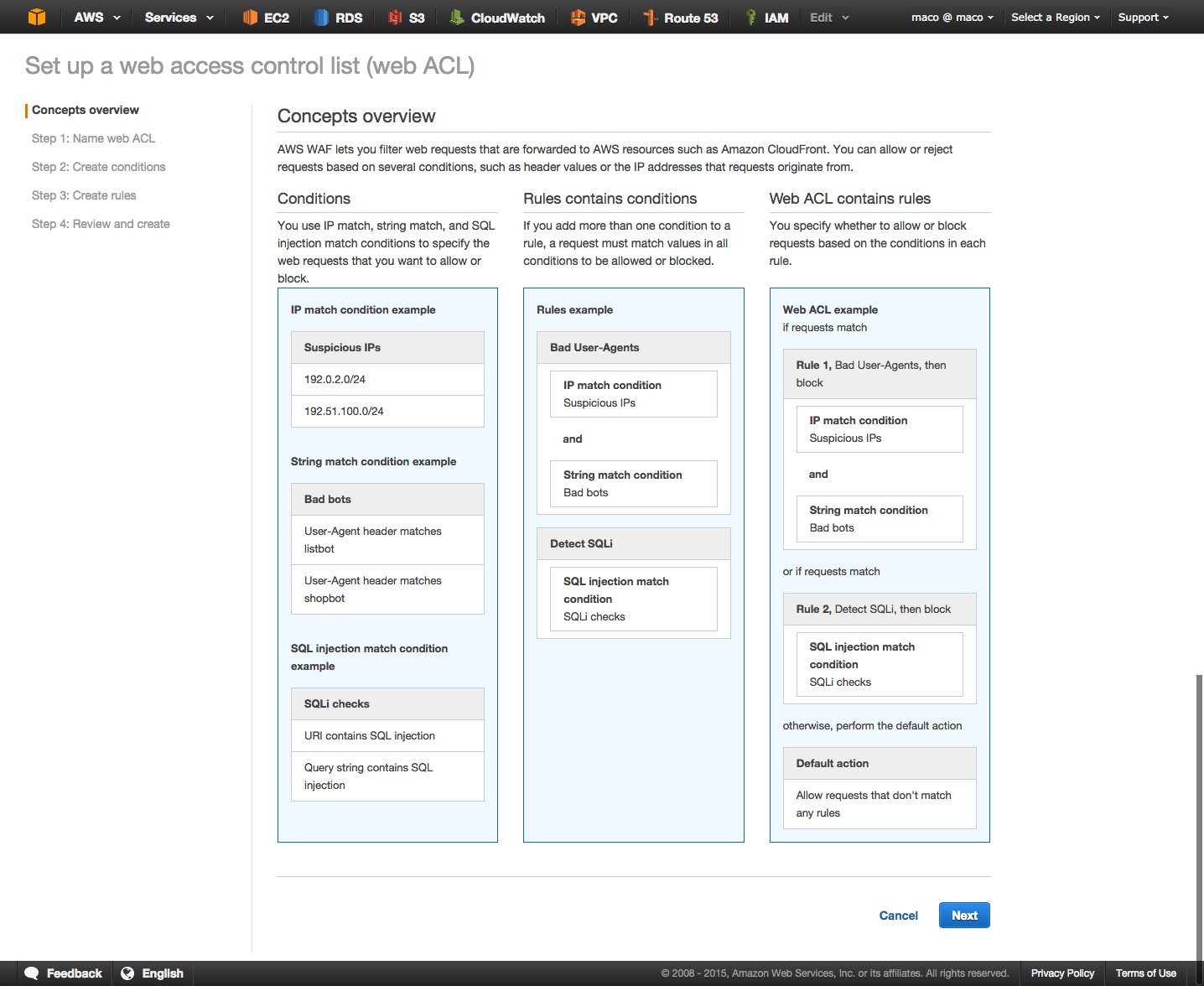Screen dimensions: 1204x986
Task: Click the SQLi checks table header
Action: 387,704
